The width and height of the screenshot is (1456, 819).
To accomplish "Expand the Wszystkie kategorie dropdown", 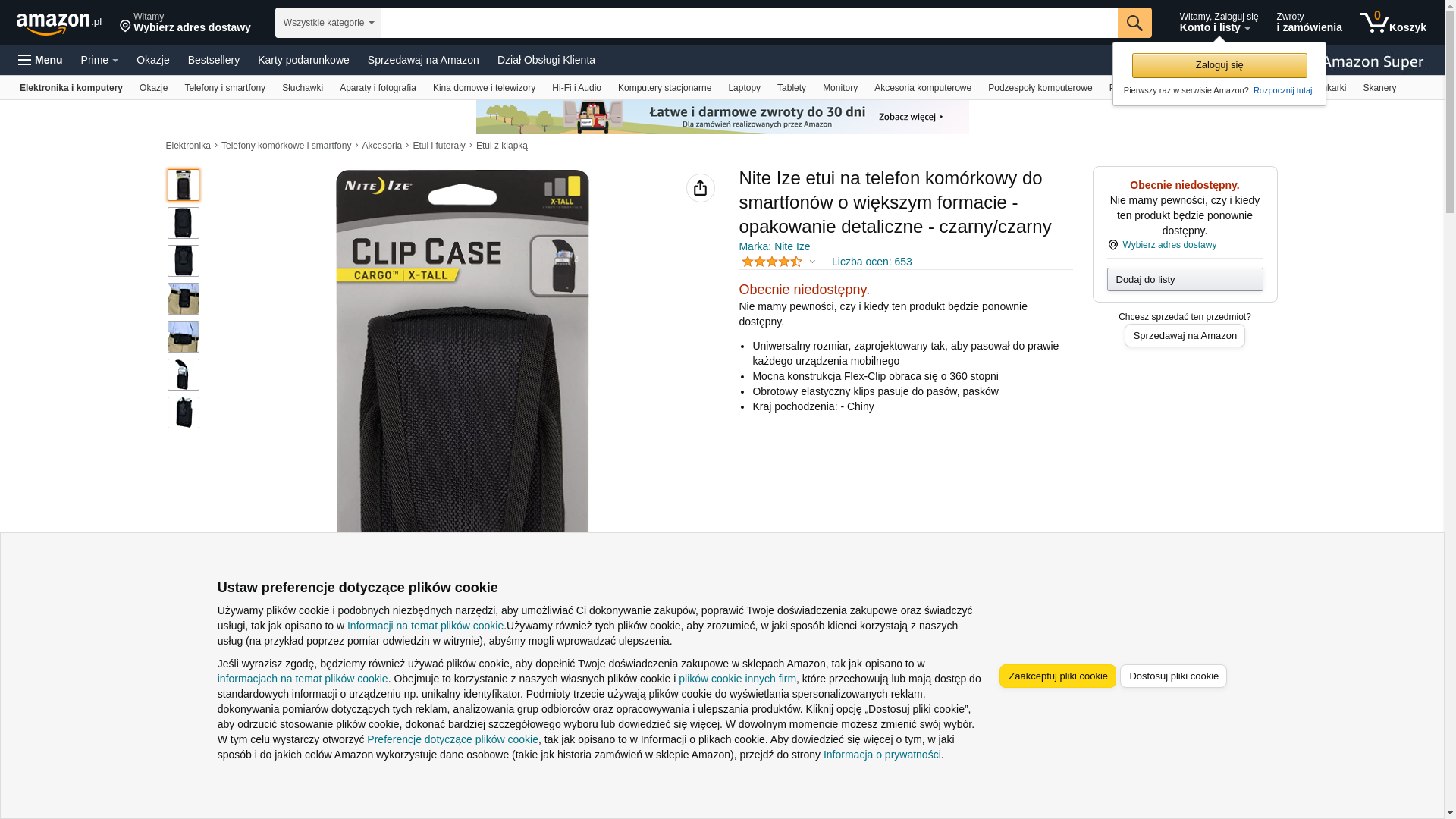I will click(x=328, y=23).
